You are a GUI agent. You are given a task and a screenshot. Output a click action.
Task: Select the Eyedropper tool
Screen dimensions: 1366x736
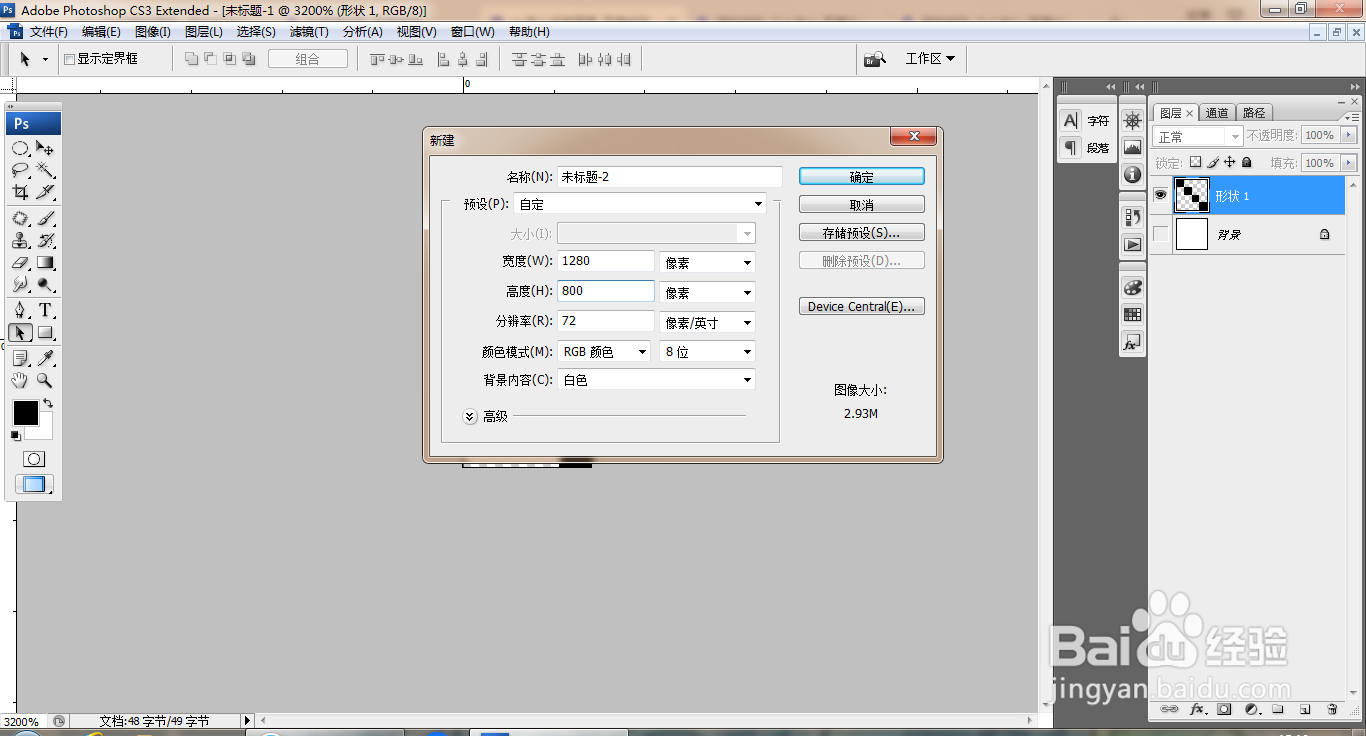point(45,358)
